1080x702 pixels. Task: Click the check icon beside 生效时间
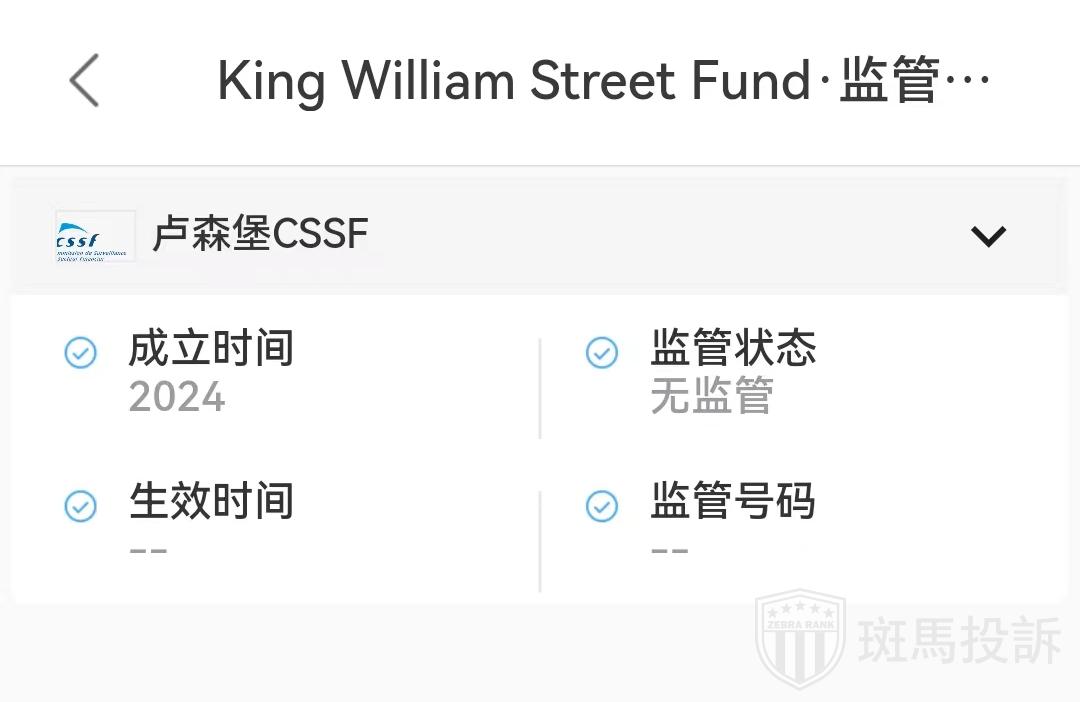click(x=80, y=506)
